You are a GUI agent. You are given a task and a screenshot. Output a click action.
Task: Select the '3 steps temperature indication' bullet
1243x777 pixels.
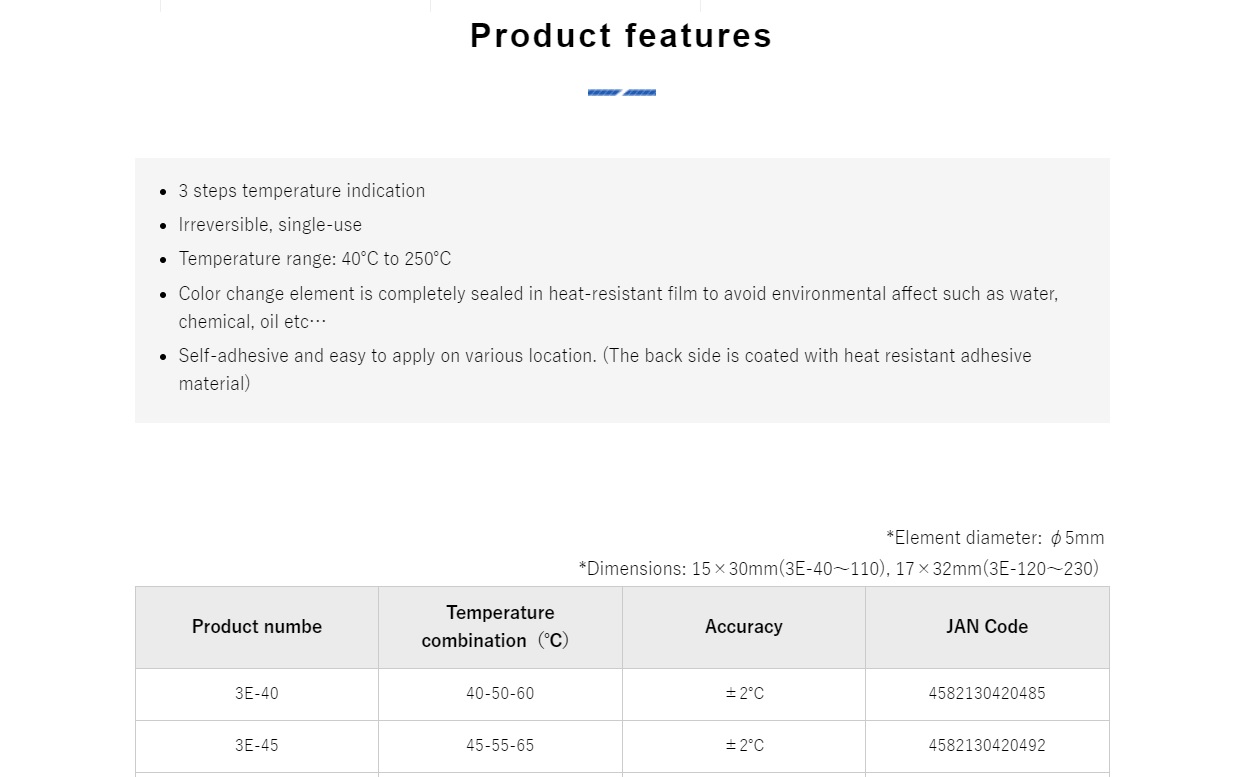pyautogui.click(x=302, y=190)
